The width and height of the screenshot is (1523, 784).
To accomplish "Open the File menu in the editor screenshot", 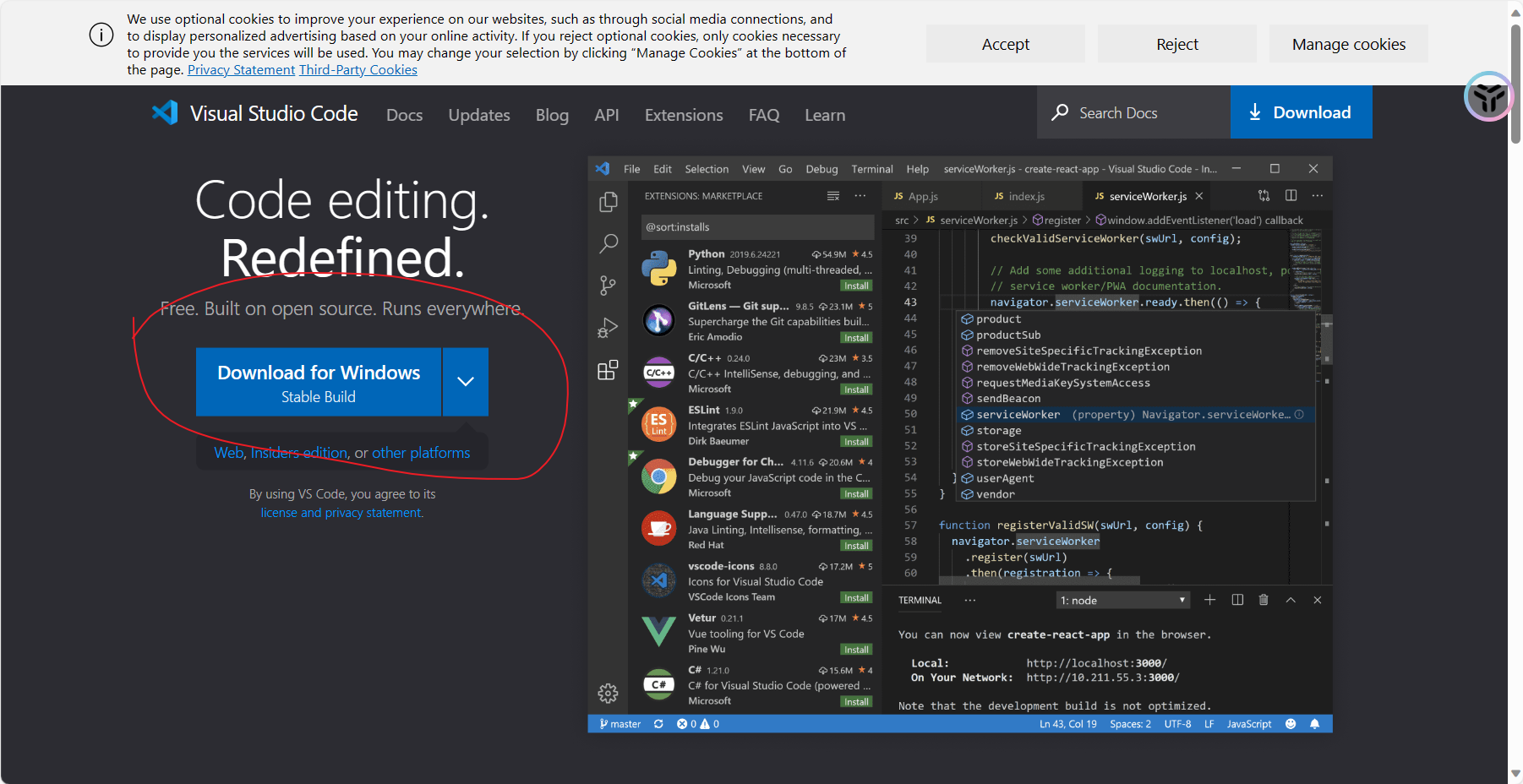I will pos(631,169).
